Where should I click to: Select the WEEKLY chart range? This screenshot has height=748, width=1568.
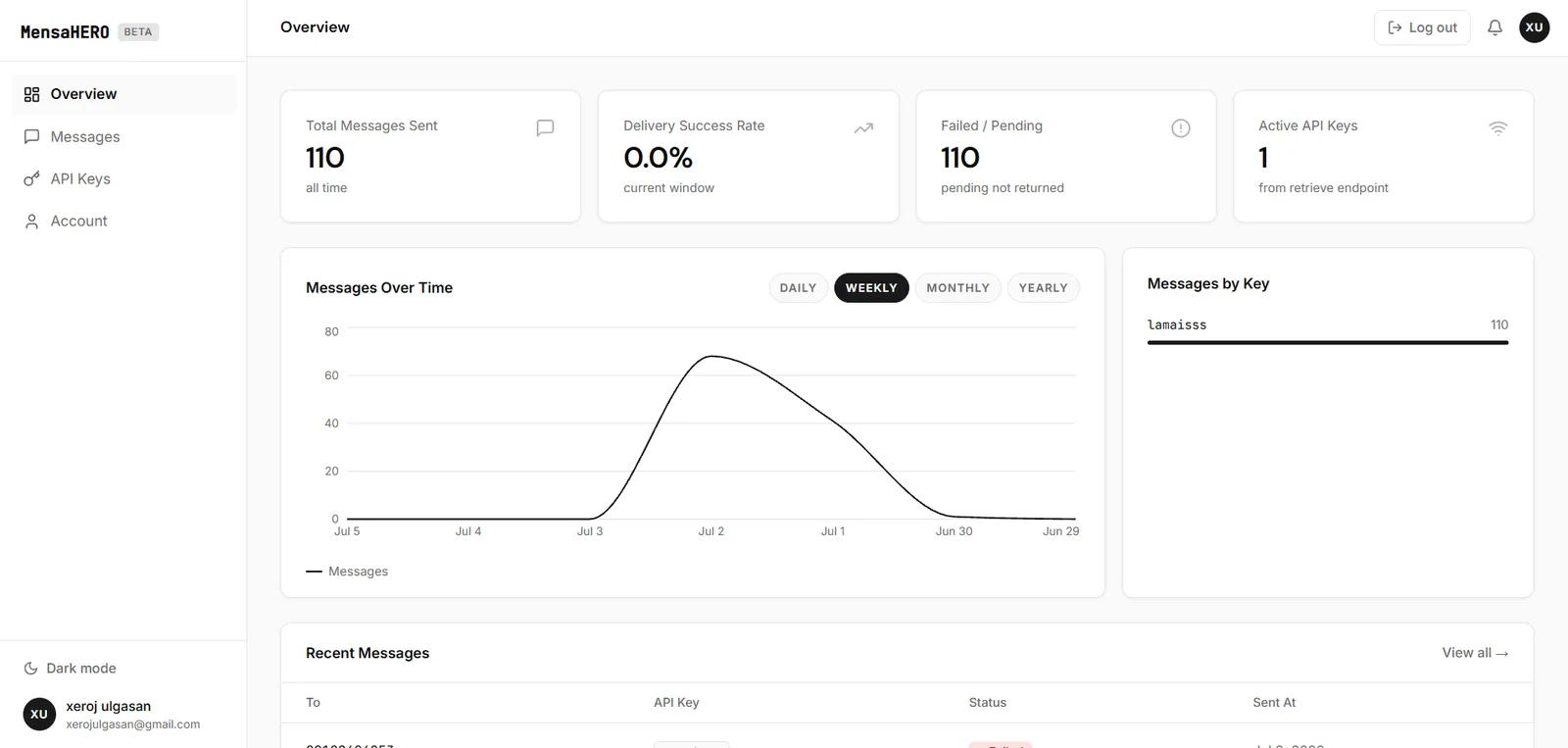[x=871, y=288]
